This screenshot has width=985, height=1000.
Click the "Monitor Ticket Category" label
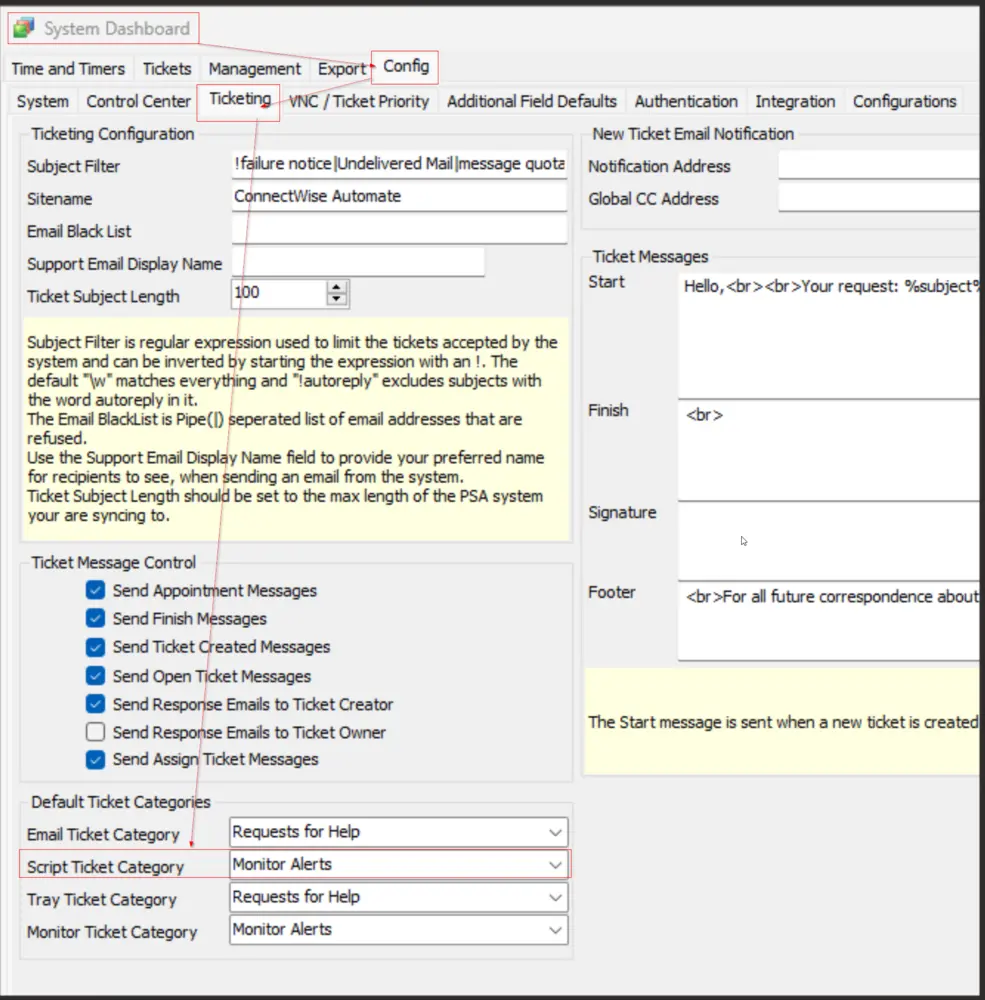point(112,932)
